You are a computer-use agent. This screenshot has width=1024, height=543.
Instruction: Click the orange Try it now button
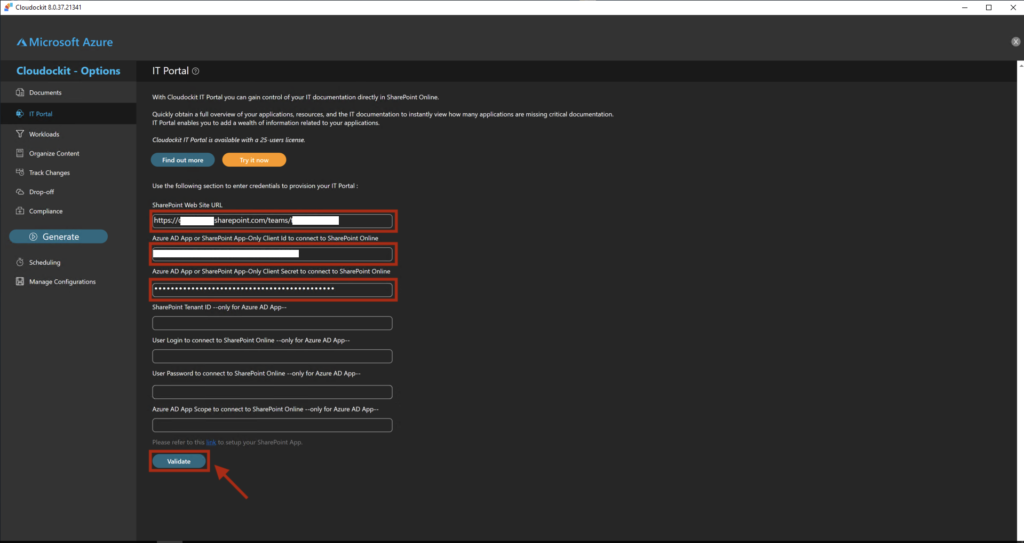pyautogui.click(x=254, y=160)
